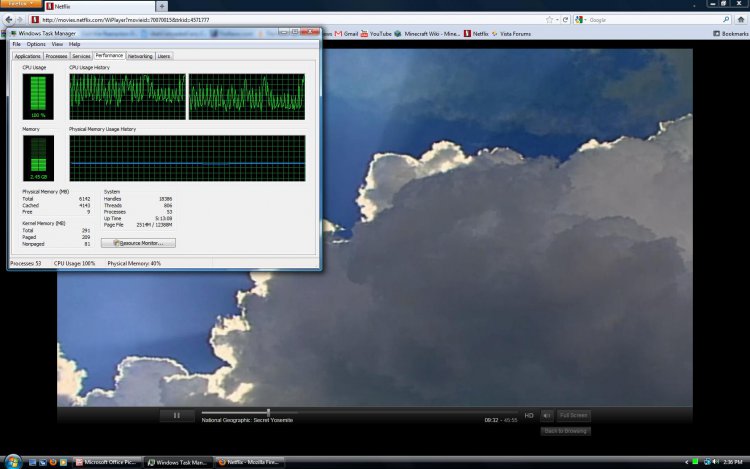
Task: Launch Firefox from the quick launch bar
Action: pos(53,462)
